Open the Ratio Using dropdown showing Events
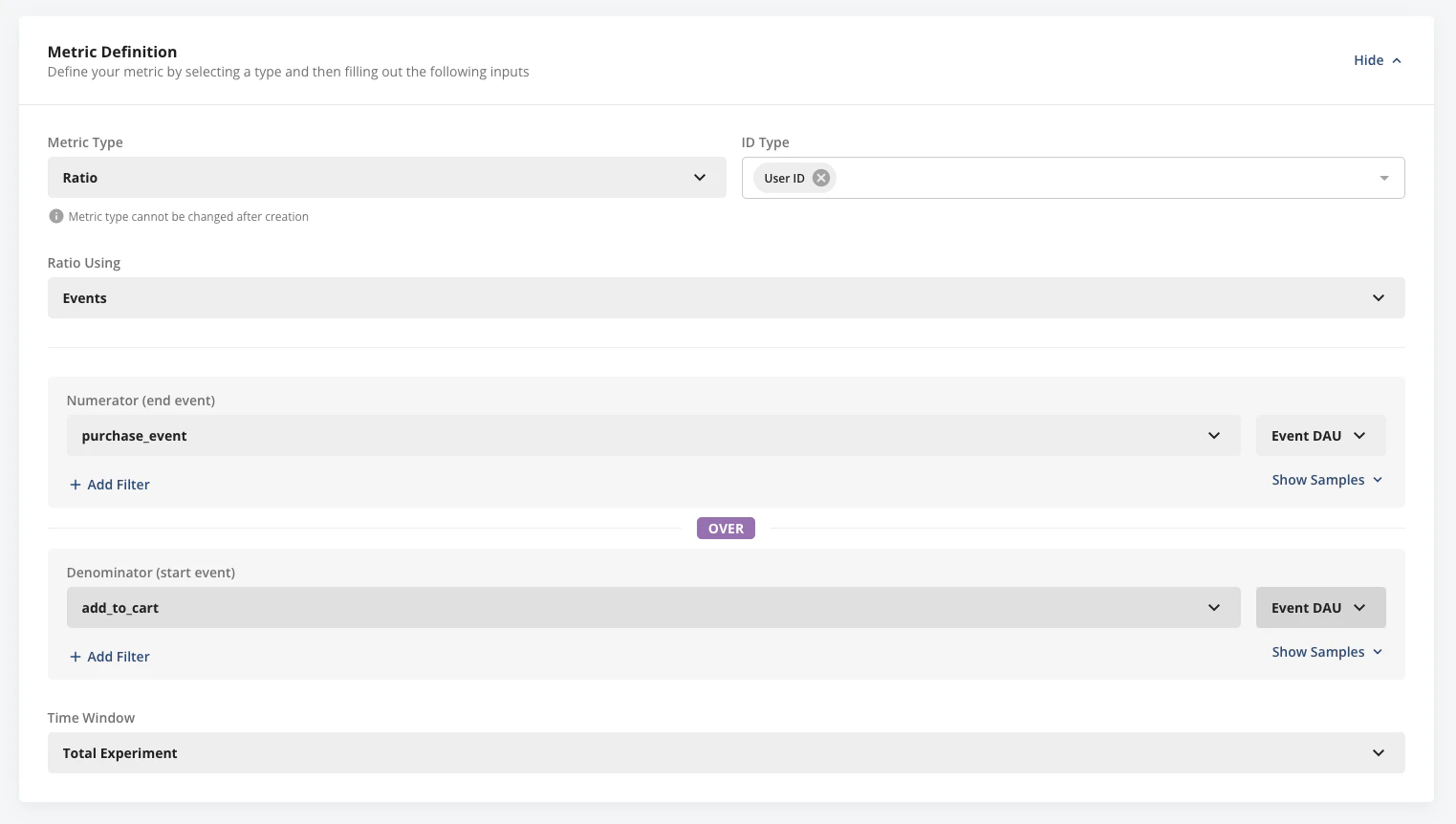Image resolution: width=1456 pixels, height=824 pixels. tap(726, 297)
